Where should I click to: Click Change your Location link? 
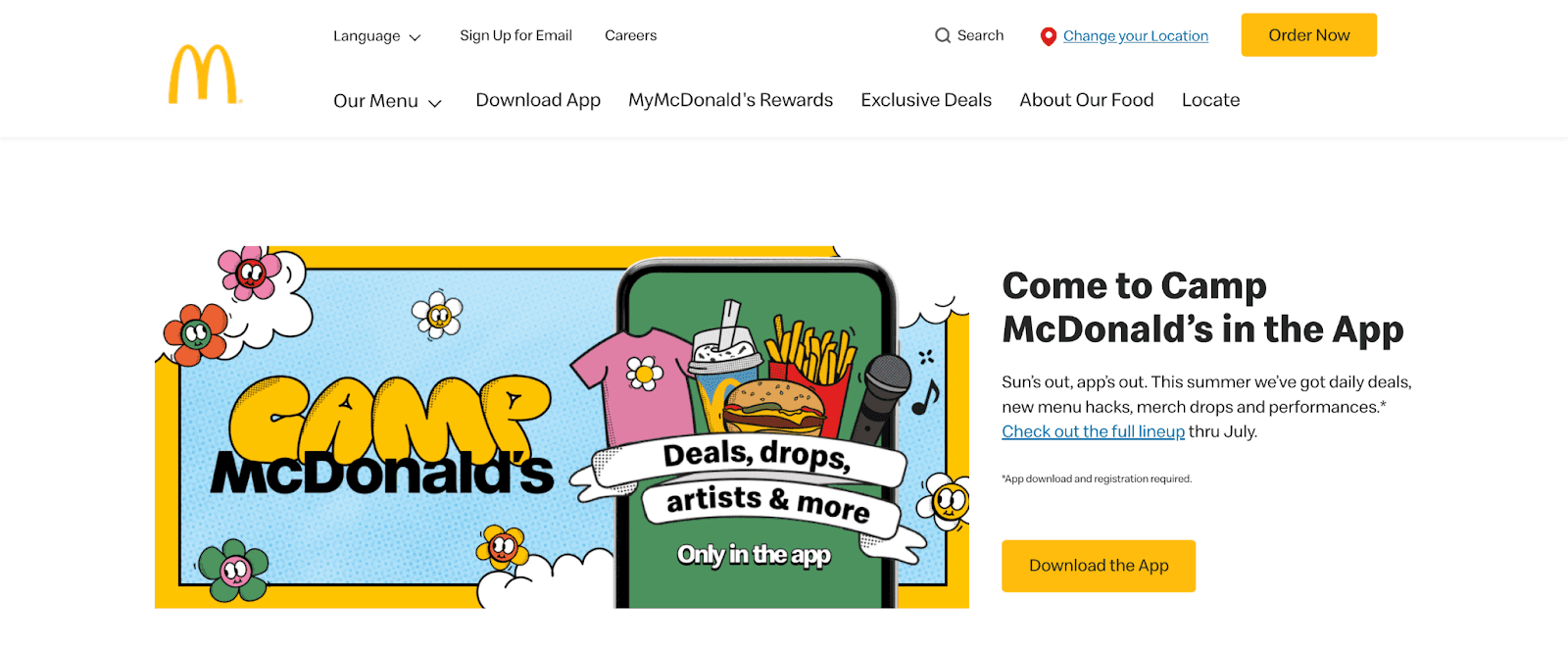click(1136, 36)
